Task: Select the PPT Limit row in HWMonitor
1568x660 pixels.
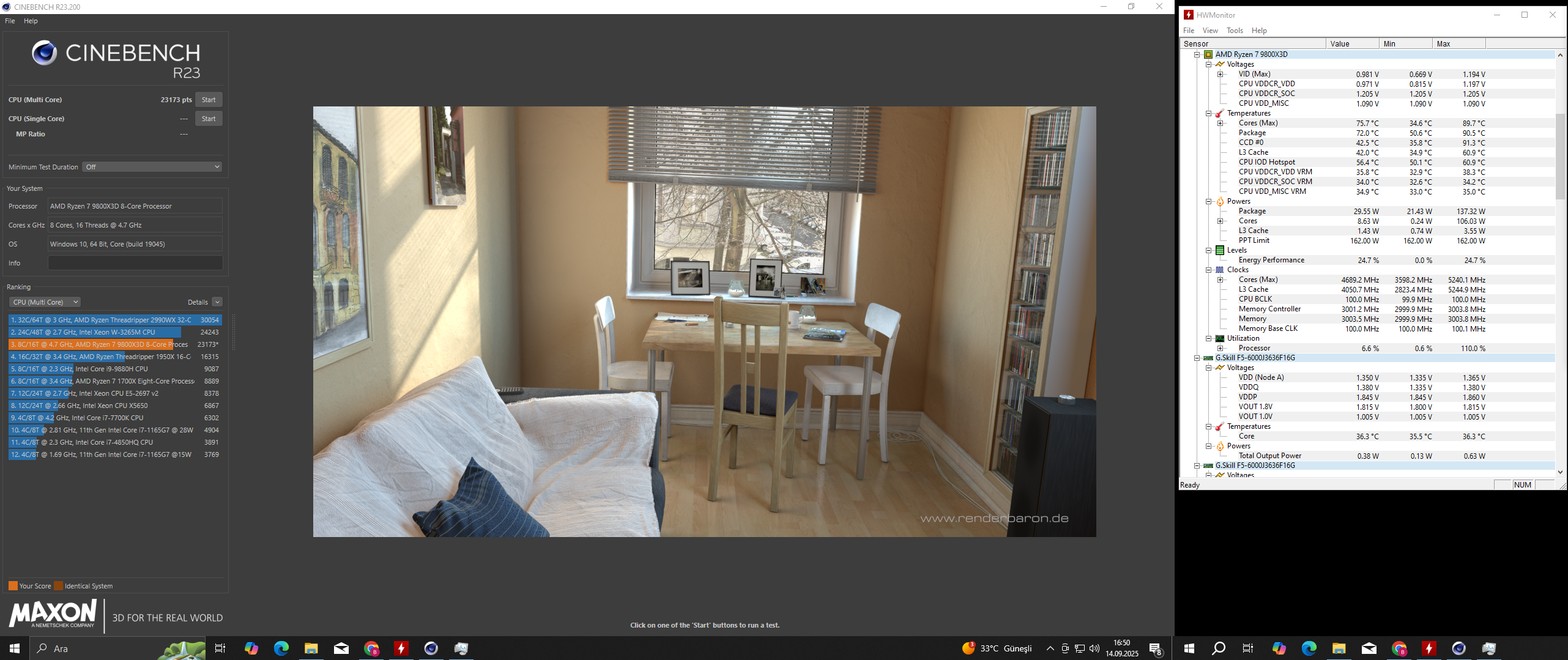Action: click(1368, 240)
